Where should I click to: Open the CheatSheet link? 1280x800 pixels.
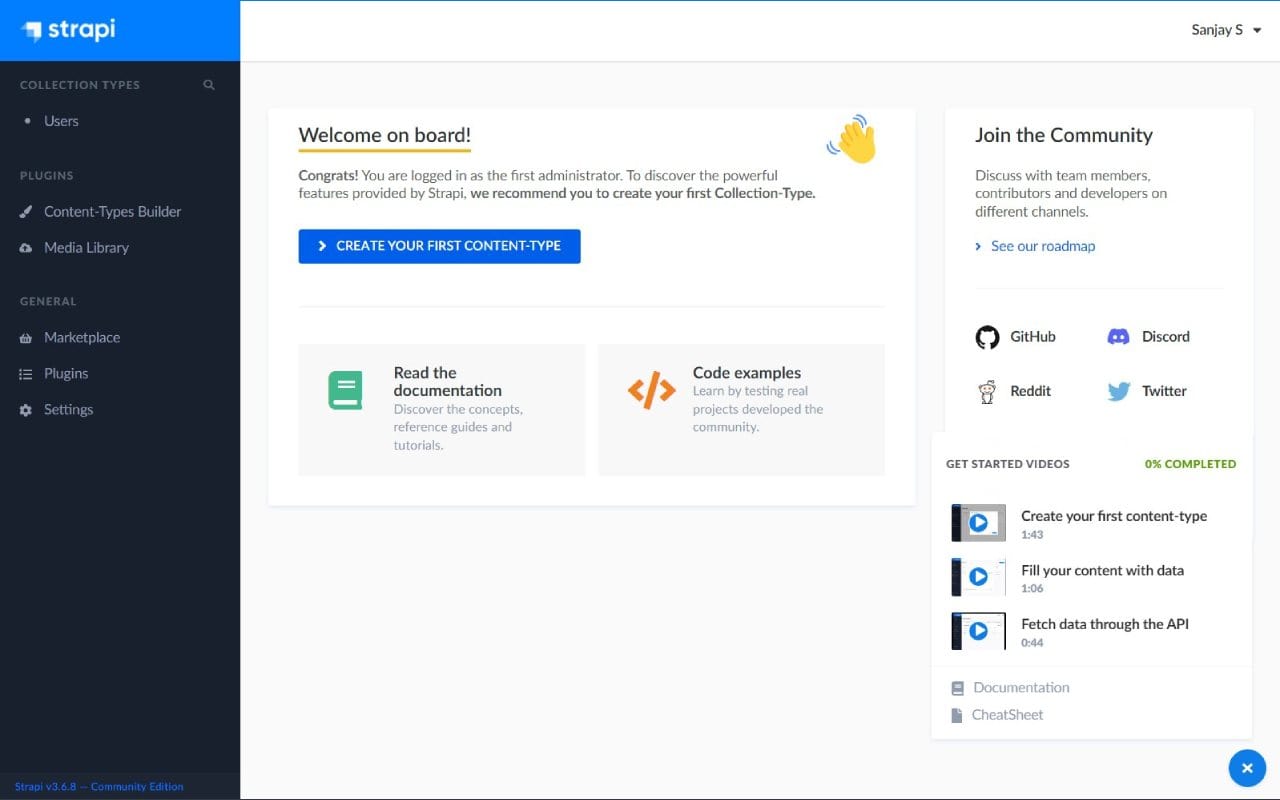click(x=1006, y=714)
